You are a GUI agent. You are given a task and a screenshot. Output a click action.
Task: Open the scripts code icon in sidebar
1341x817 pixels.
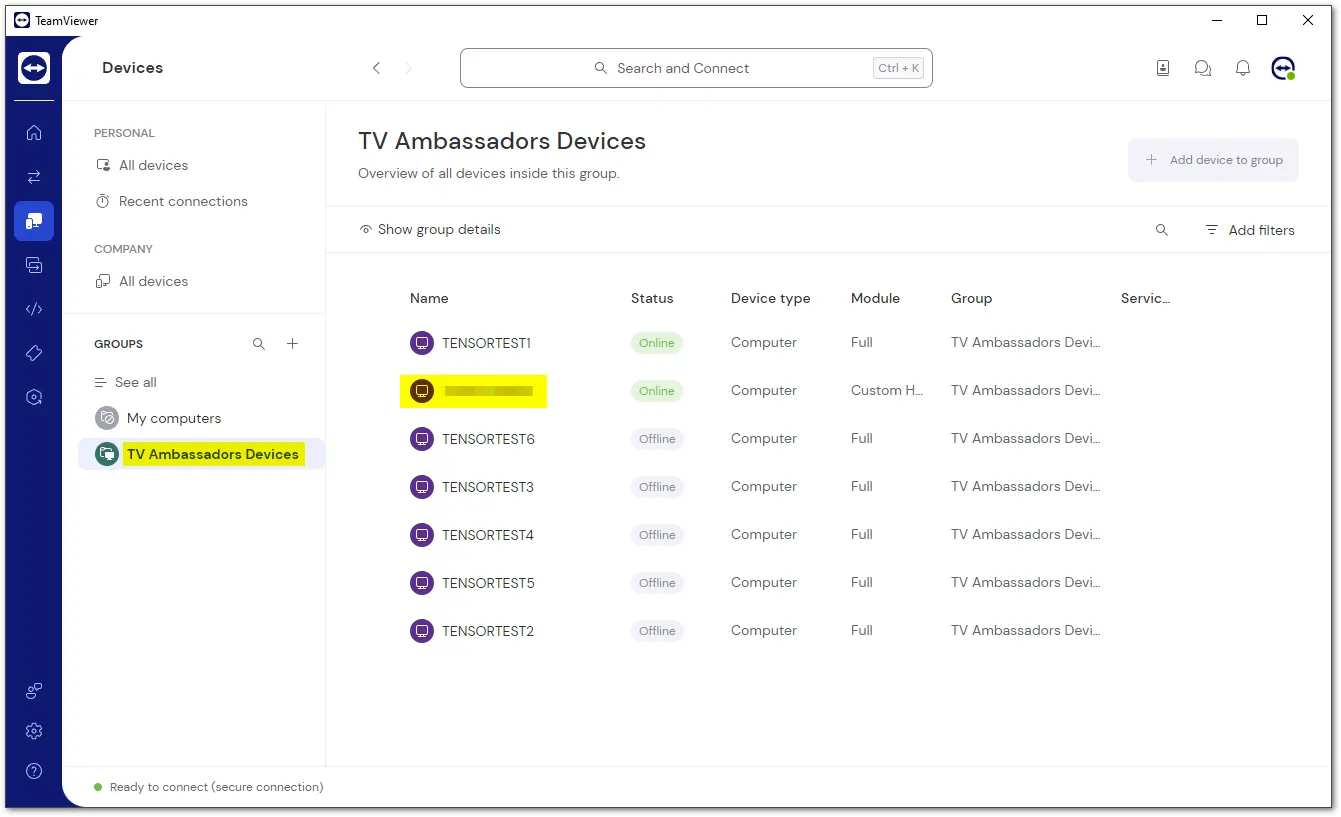(34, 309)
